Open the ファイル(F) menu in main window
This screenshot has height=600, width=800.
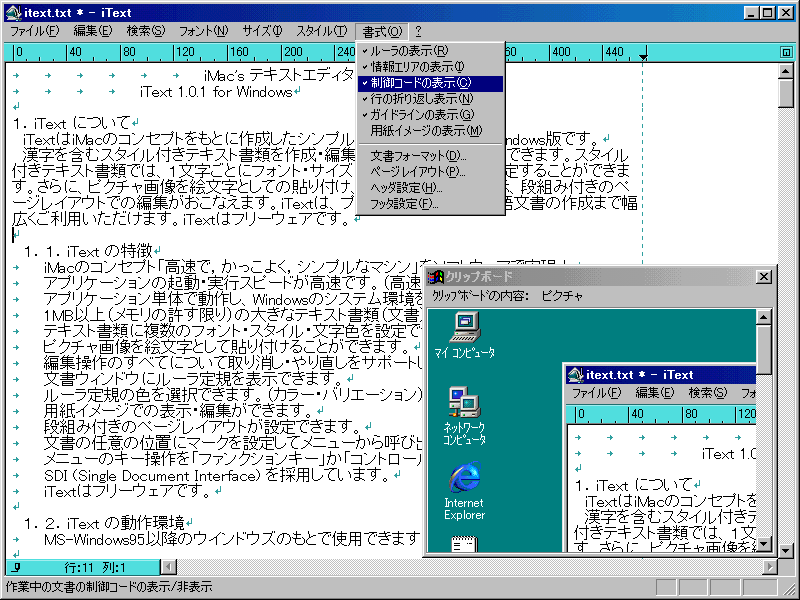(35, 31)
